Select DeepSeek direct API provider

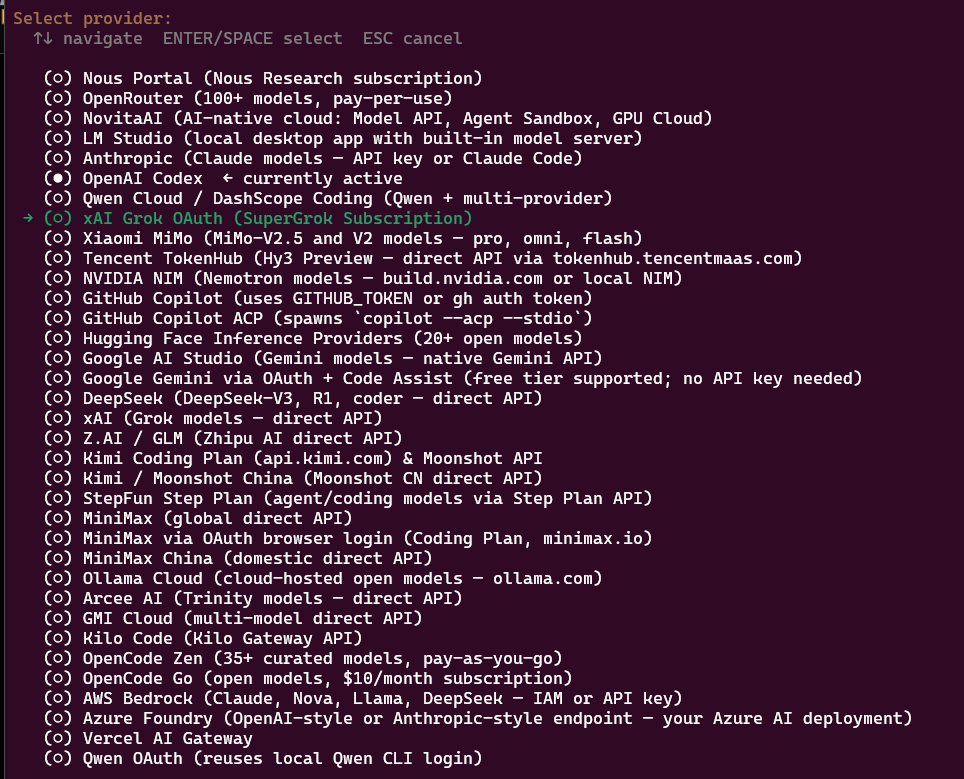(x=293, y=398)
